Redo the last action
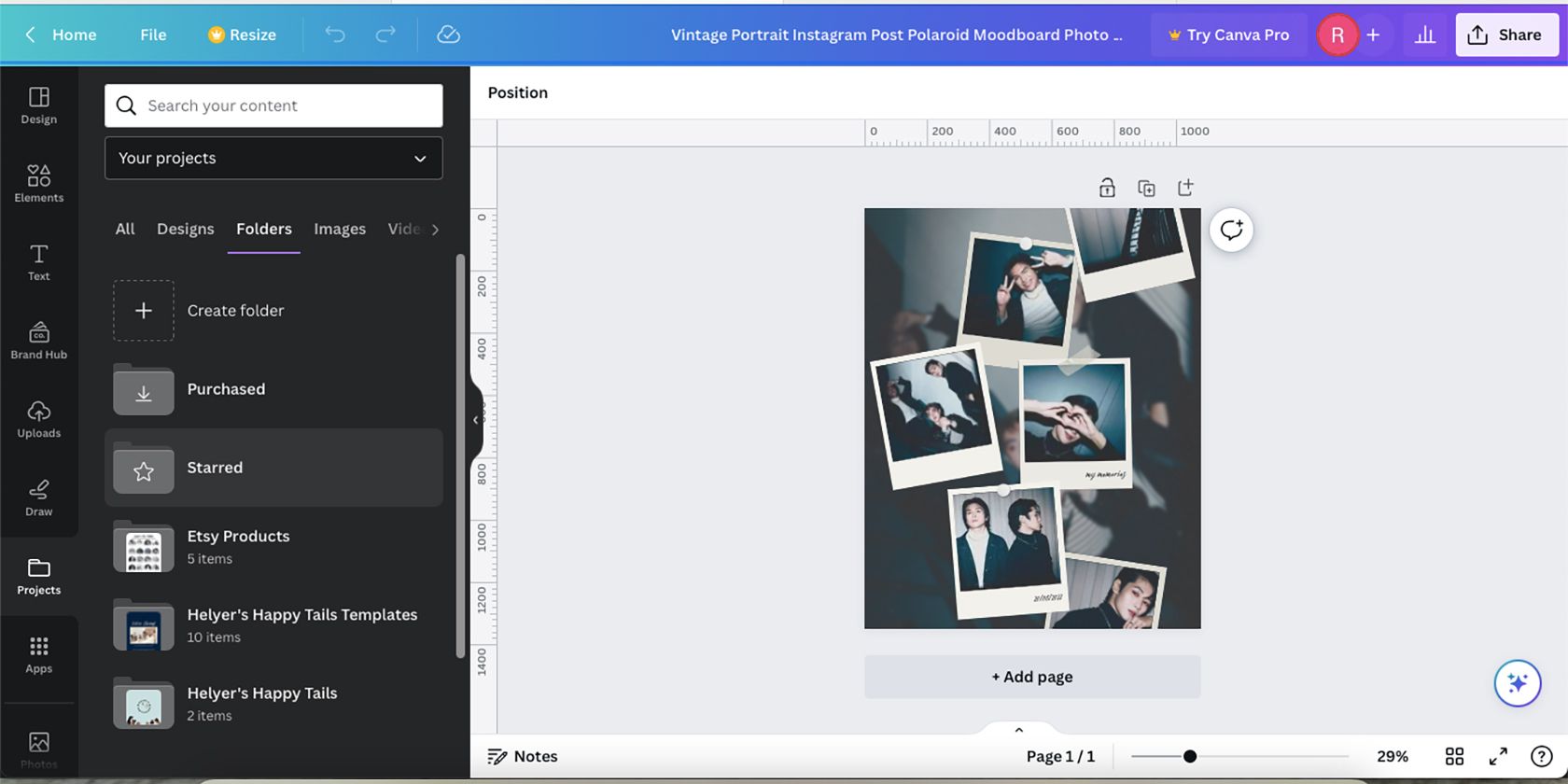 385,35
